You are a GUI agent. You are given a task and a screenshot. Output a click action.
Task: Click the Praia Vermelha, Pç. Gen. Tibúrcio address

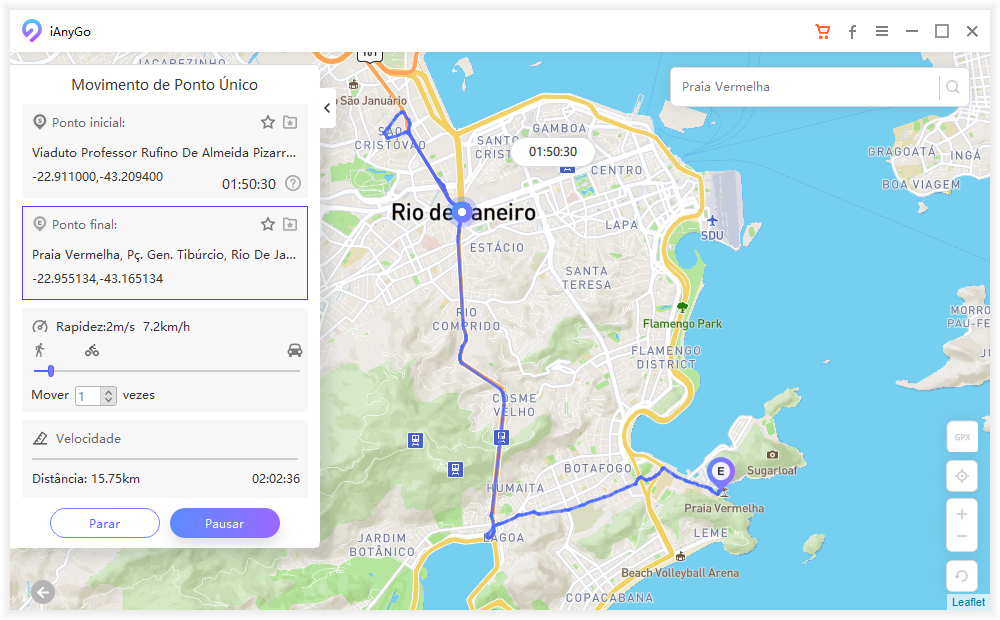coord(164,255)
